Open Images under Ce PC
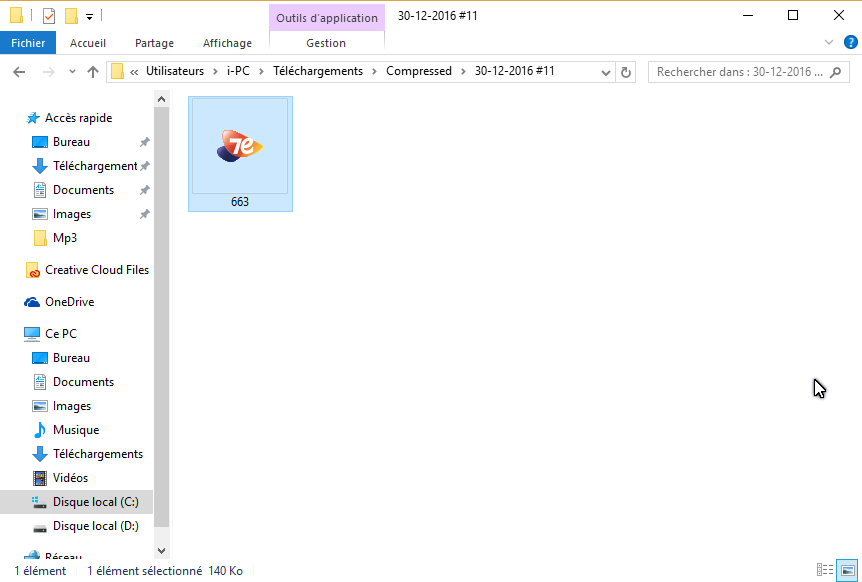The height and width of the screenshot is (582, 862). click(x=71, y=406)
